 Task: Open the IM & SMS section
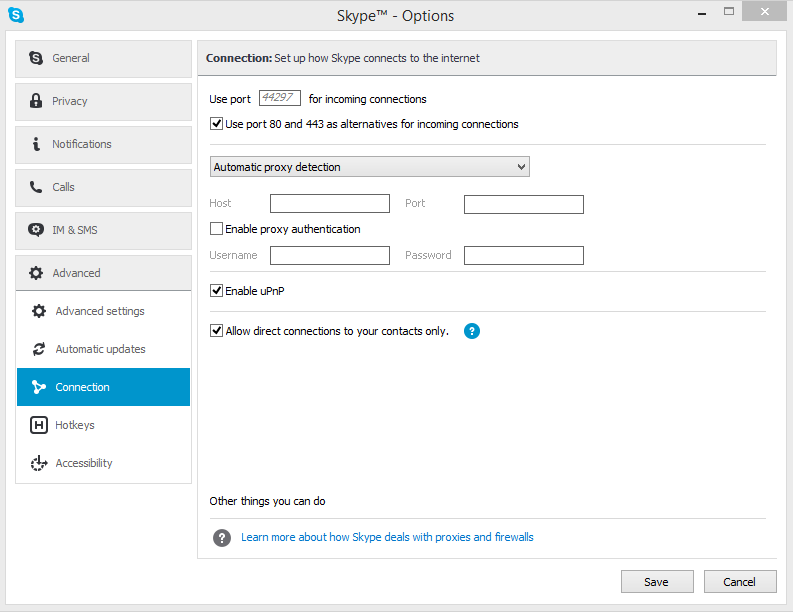[x=103, y=231]
